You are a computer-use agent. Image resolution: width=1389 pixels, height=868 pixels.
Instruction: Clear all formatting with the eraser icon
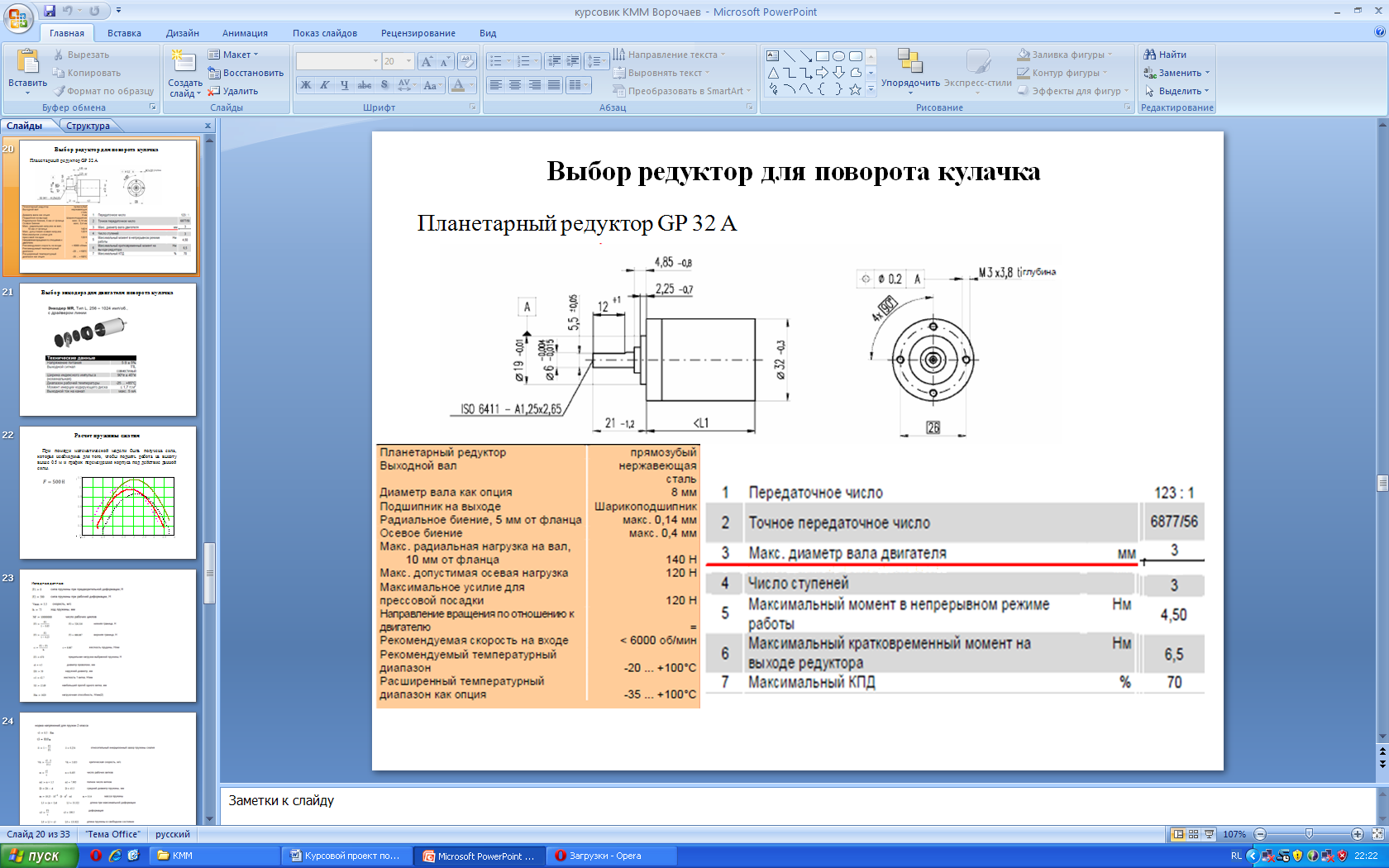point(467,61)
